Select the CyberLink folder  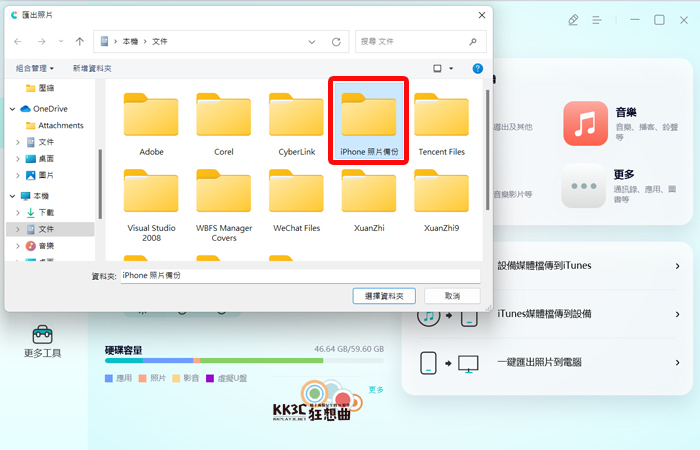point(296,124)
